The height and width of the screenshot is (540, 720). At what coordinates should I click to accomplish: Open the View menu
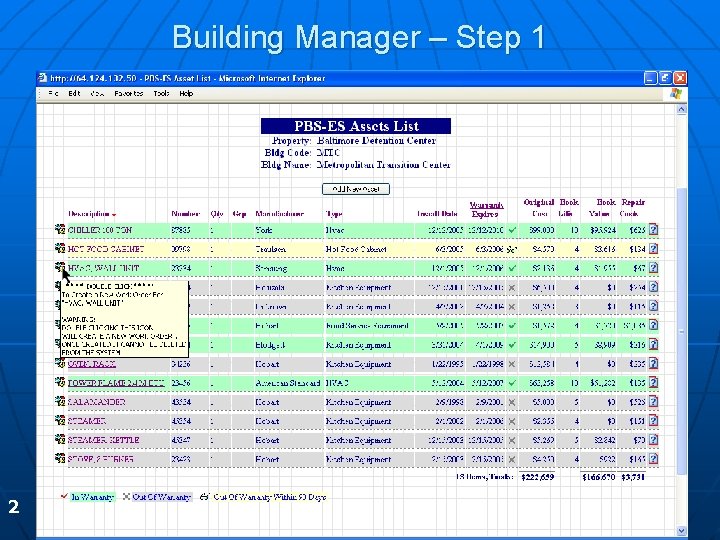pyautogui.click(x=97, y=93)
